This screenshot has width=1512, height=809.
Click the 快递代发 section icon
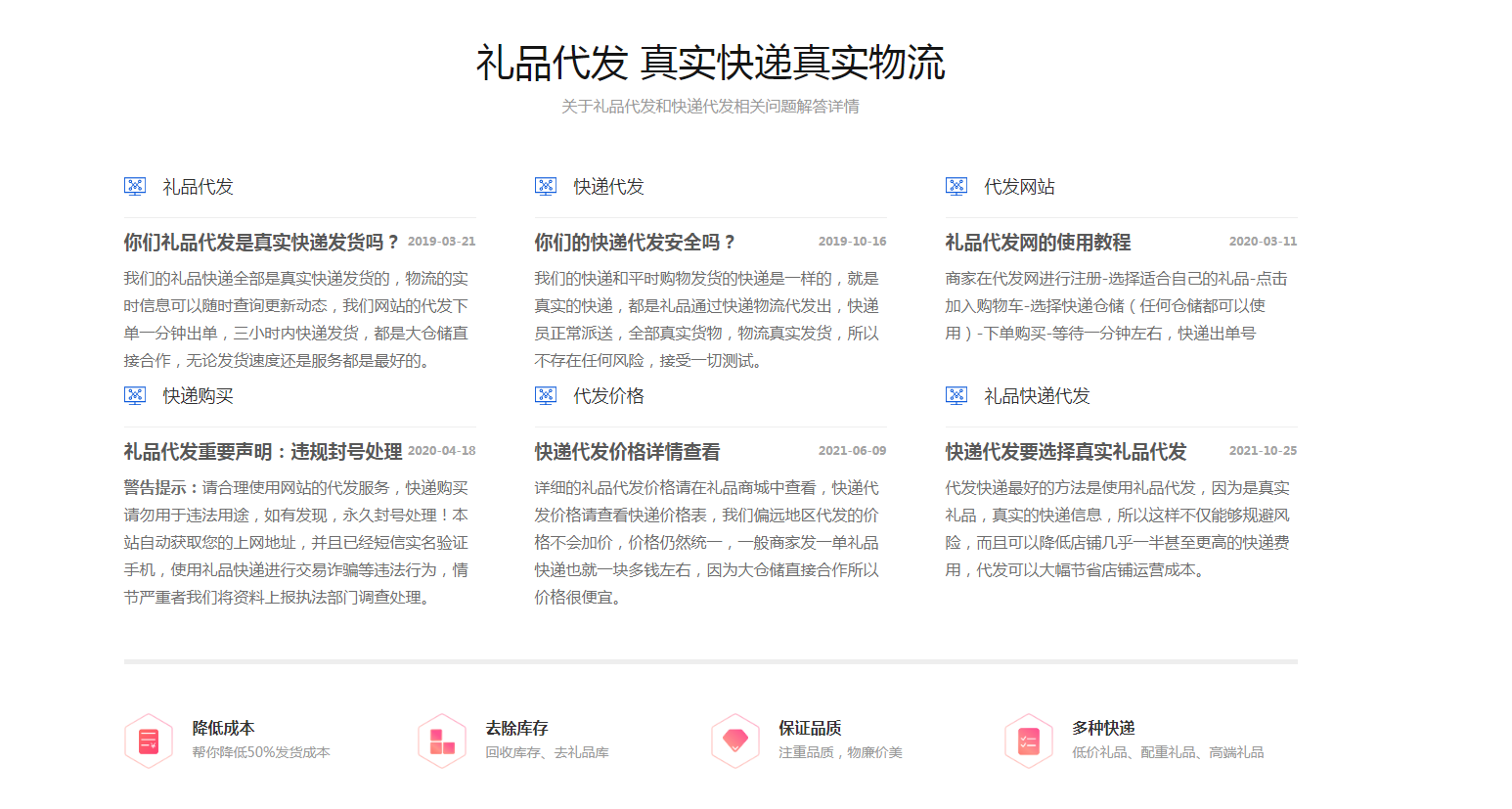tap(545, 186)
